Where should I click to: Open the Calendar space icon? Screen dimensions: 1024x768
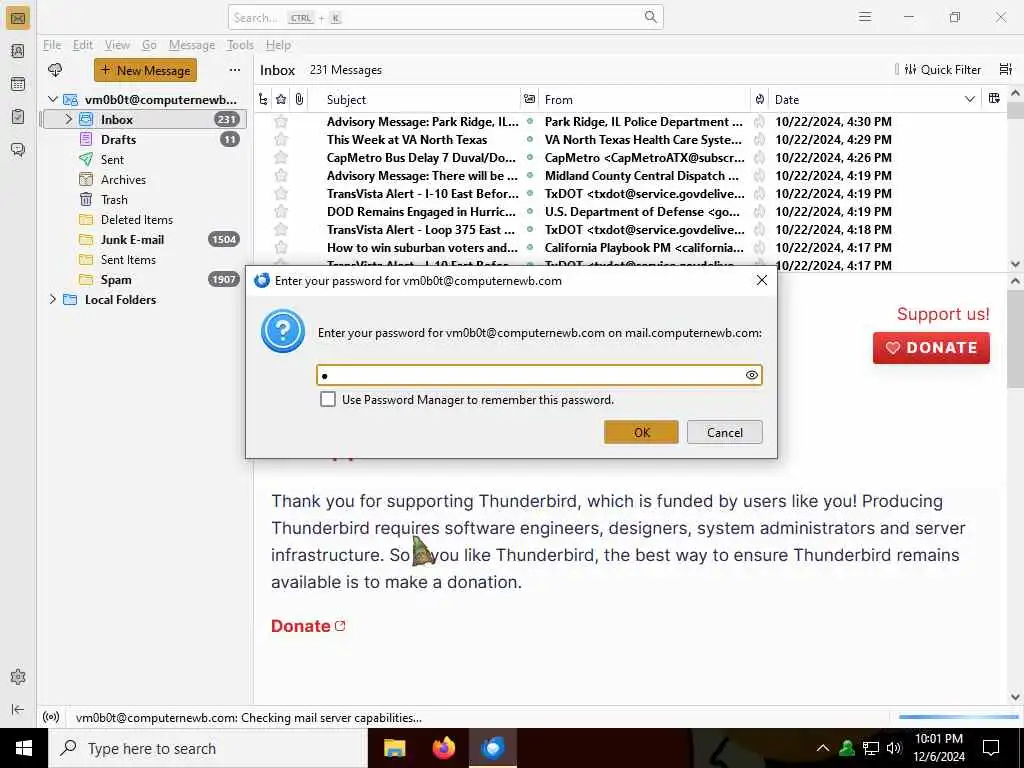click(x=18, y=84)
